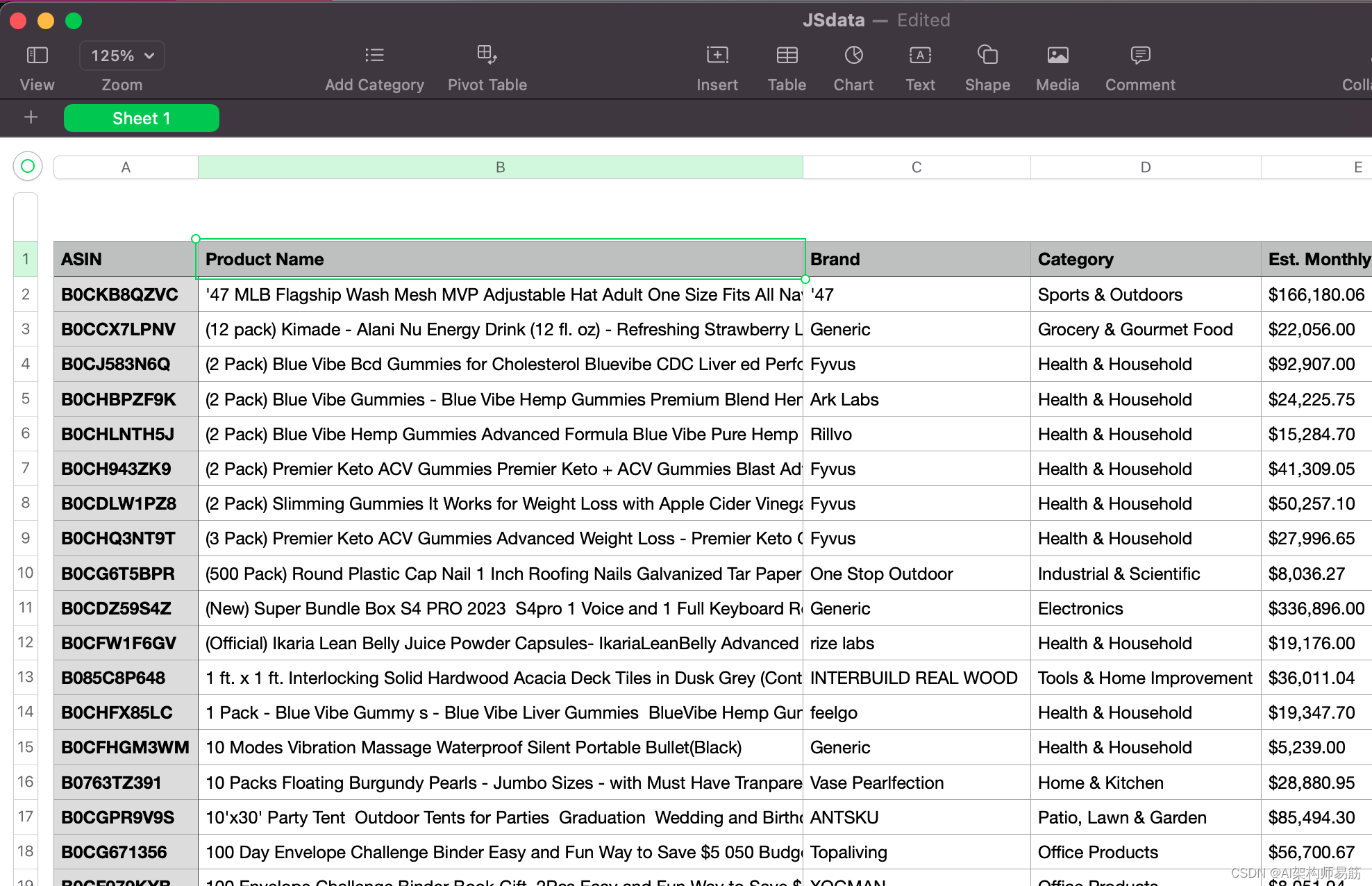Select the 10 Modes Vibration Massage cell

pos(500,747)
